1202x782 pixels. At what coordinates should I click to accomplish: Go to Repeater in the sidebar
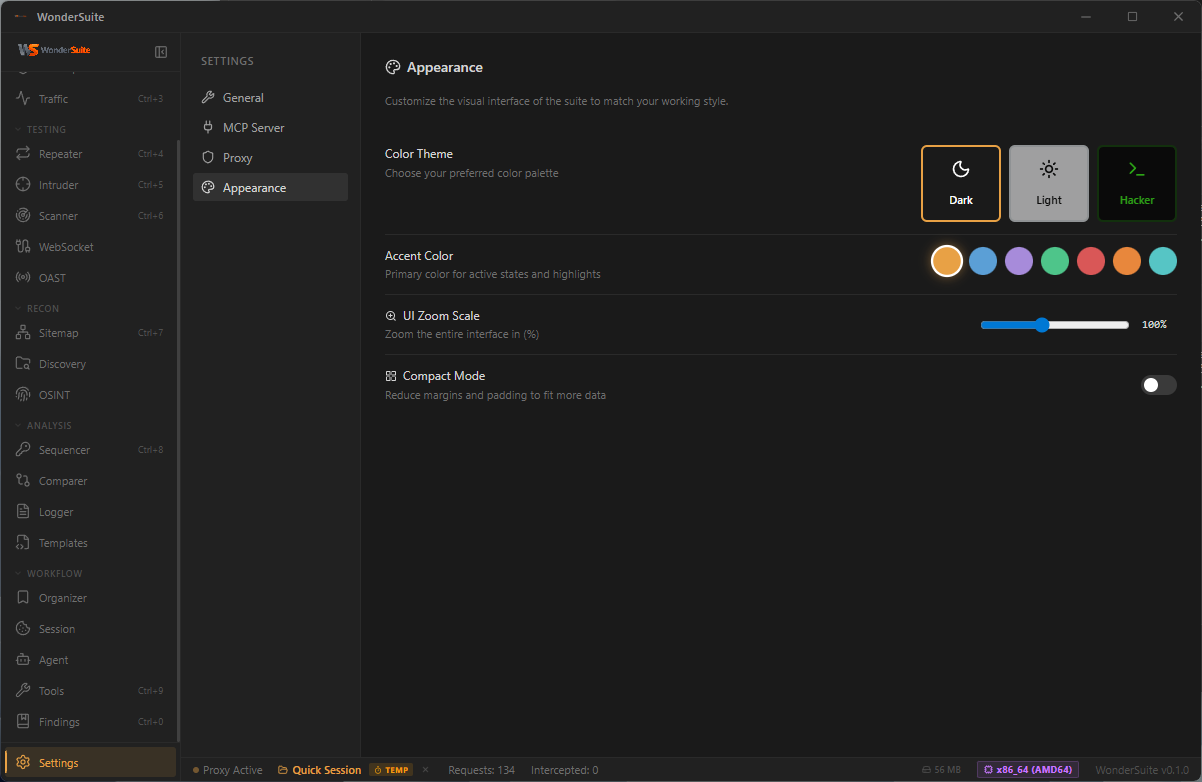coord(89,154)
